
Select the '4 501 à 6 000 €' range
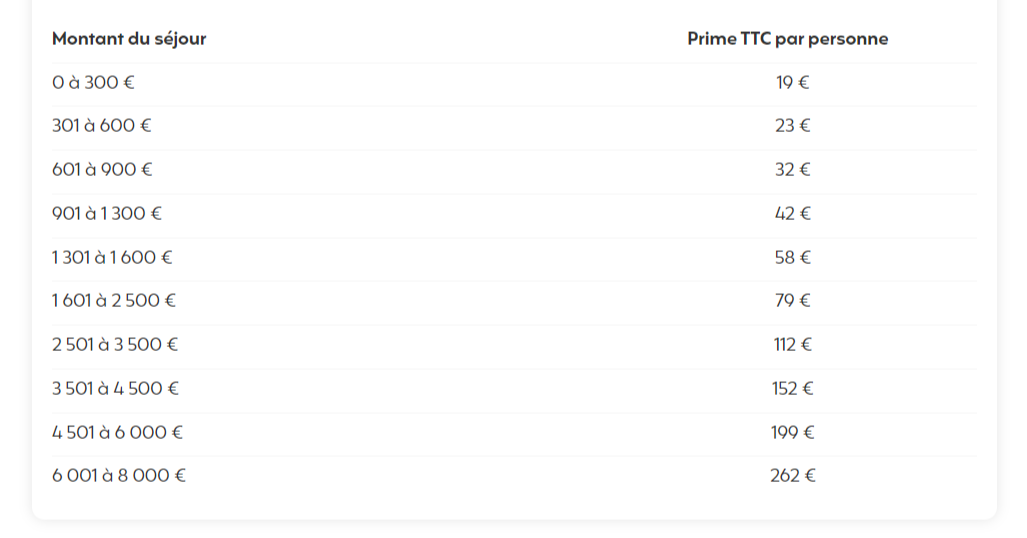point(117,432)
